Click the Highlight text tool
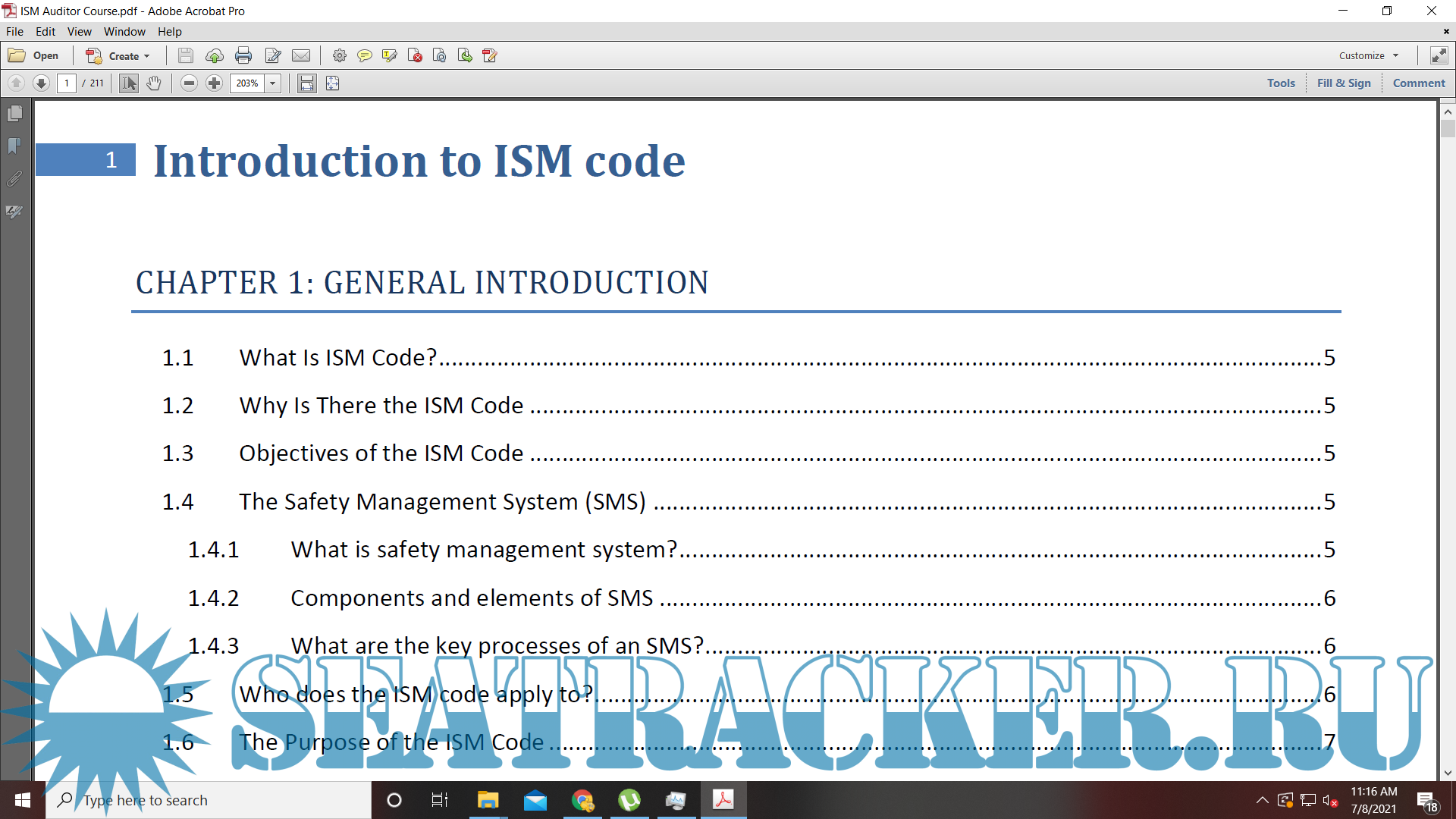Image resolution: width=1456 pixels, height=819 pixels. pos(390,55)
